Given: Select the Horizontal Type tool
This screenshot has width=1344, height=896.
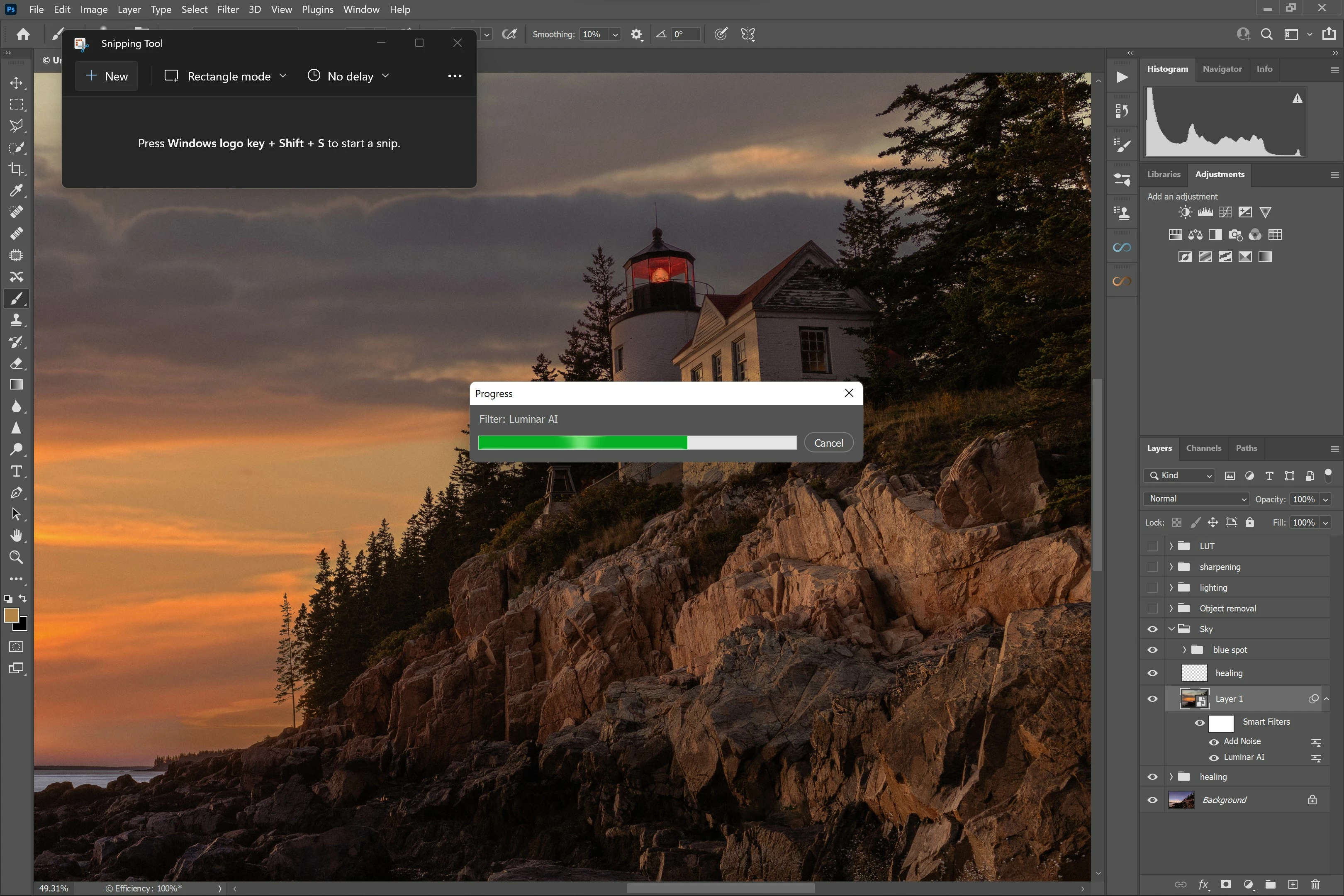Looking at the screenshot, I should tap(16, 471).
